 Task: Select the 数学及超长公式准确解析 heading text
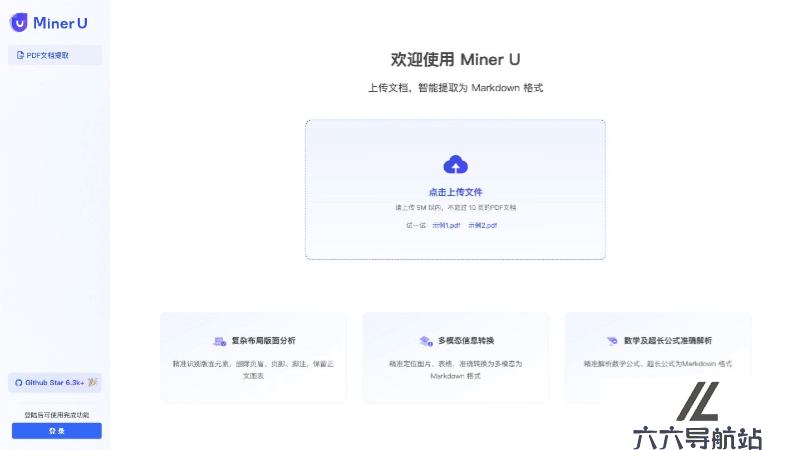click(668, 341)
